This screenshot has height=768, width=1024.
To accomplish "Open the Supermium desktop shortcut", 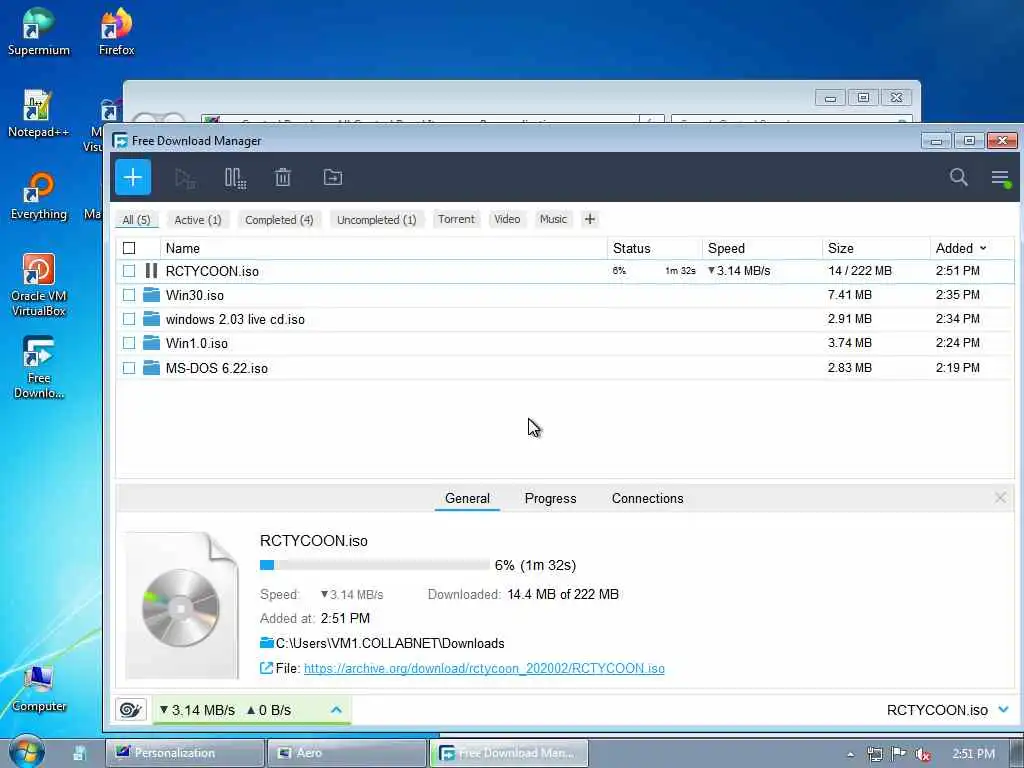I will (x=38, y=31).
